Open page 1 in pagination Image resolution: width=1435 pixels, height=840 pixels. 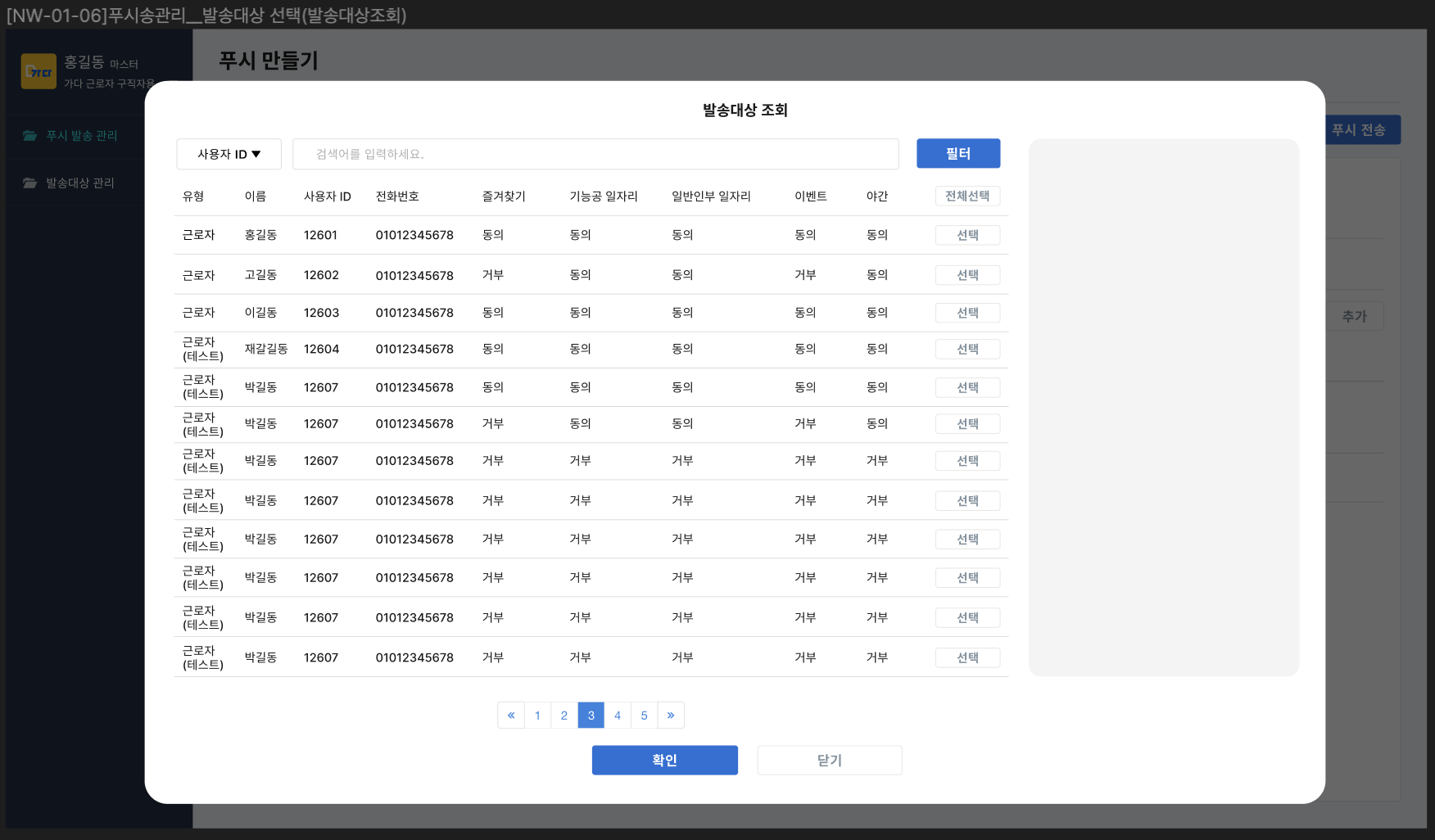pos(537,716)
